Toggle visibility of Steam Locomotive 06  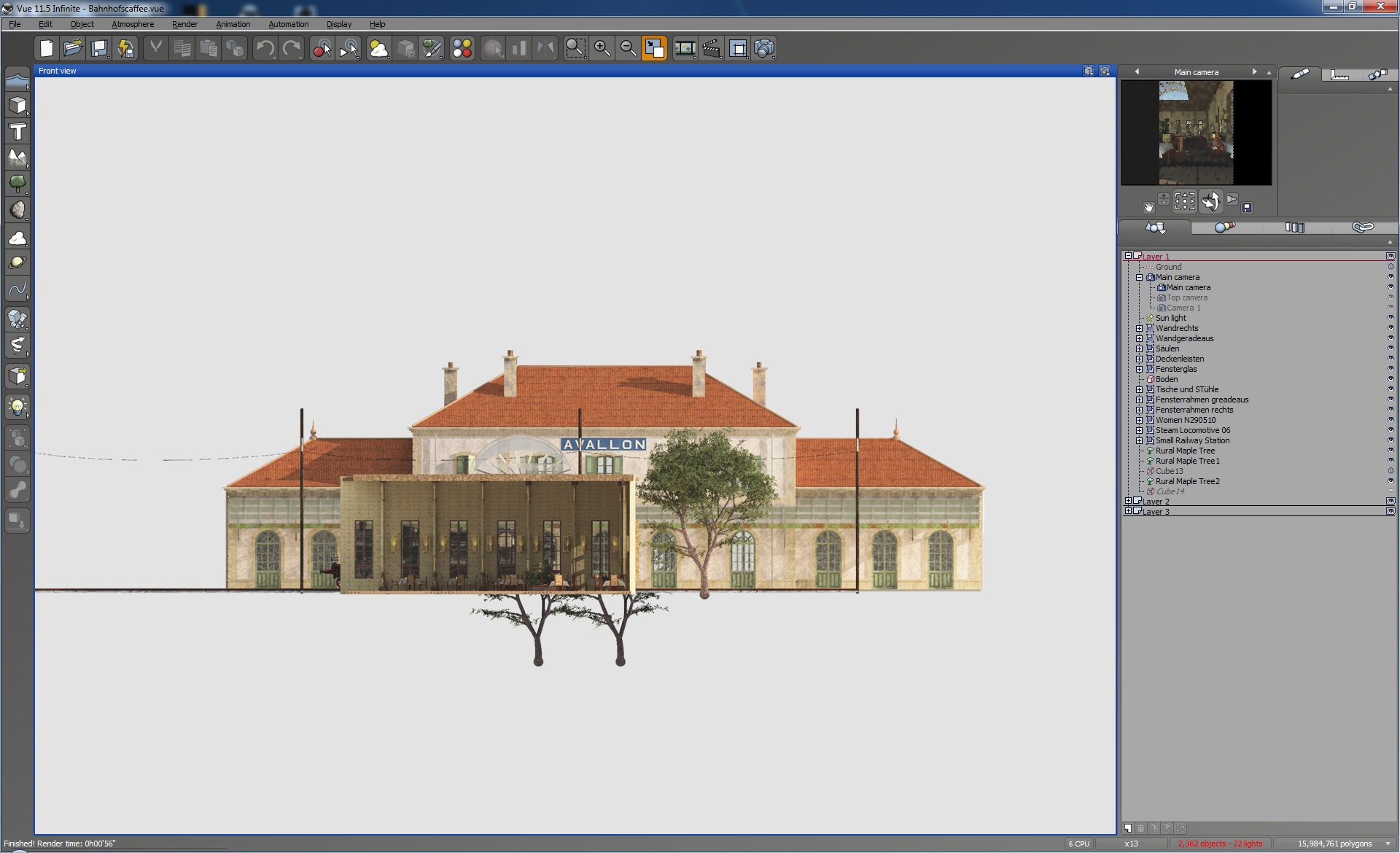[x=1390, y=430]
